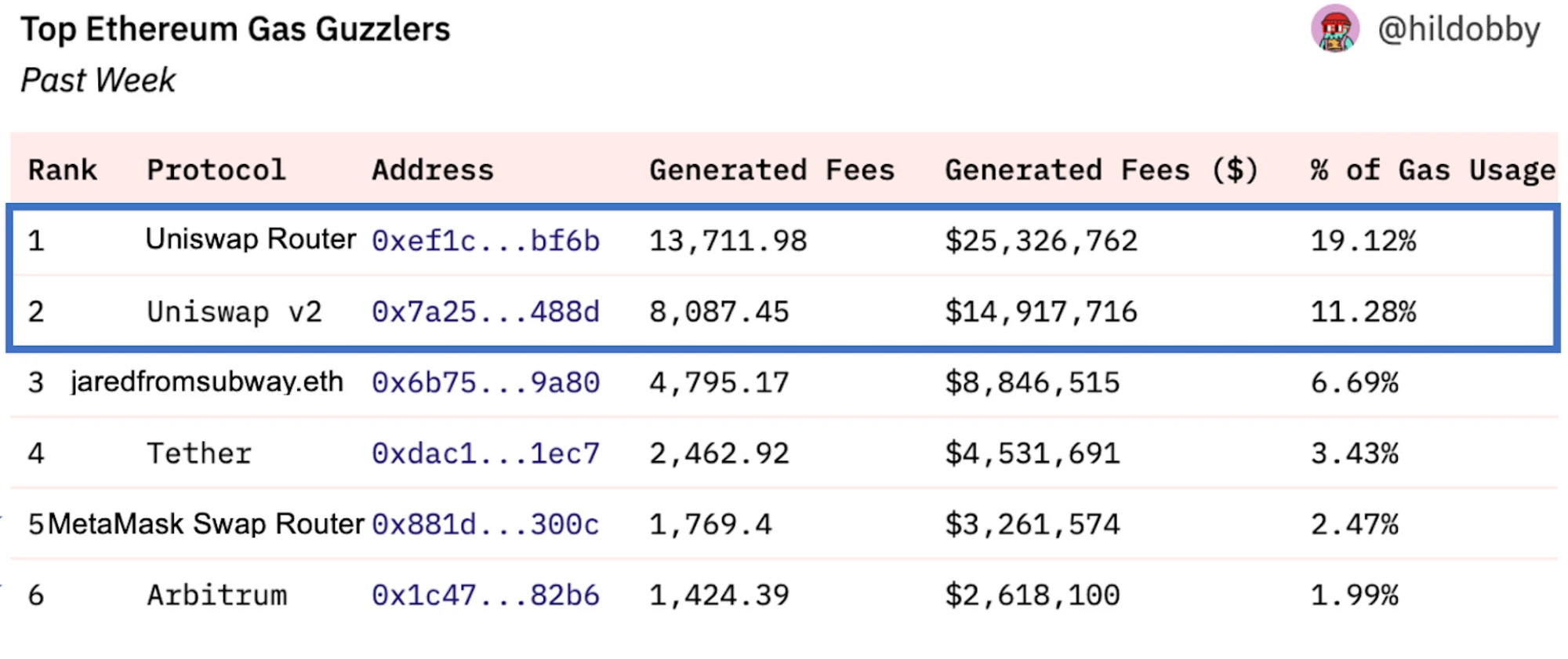Select the jaredfromsubway.eth protocol cell
The width and height of the screenshot is (1568, 659).
[207, 382]
